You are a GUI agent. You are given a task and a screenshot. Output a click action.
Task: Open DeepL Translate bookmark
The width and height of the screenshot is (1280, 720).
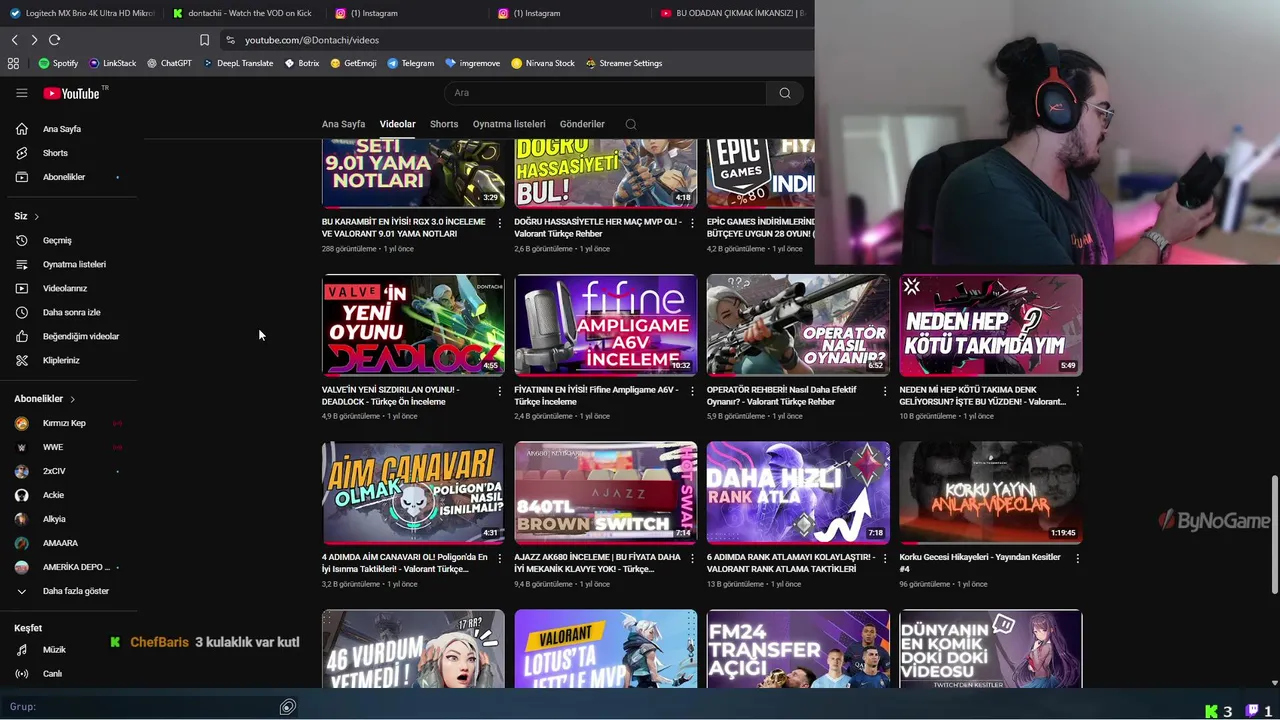pos(238,63)
